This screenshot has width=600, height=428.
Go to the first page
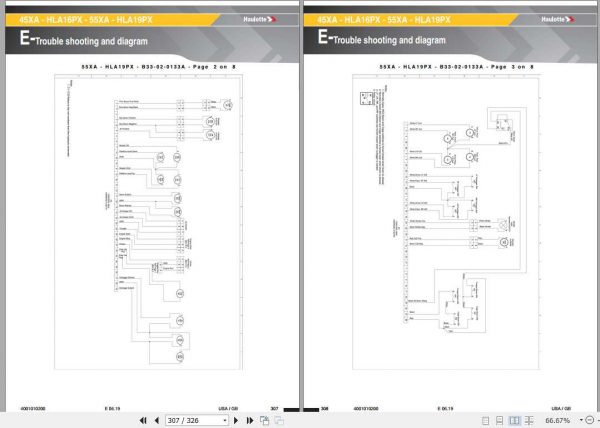[x=143, y=420]
